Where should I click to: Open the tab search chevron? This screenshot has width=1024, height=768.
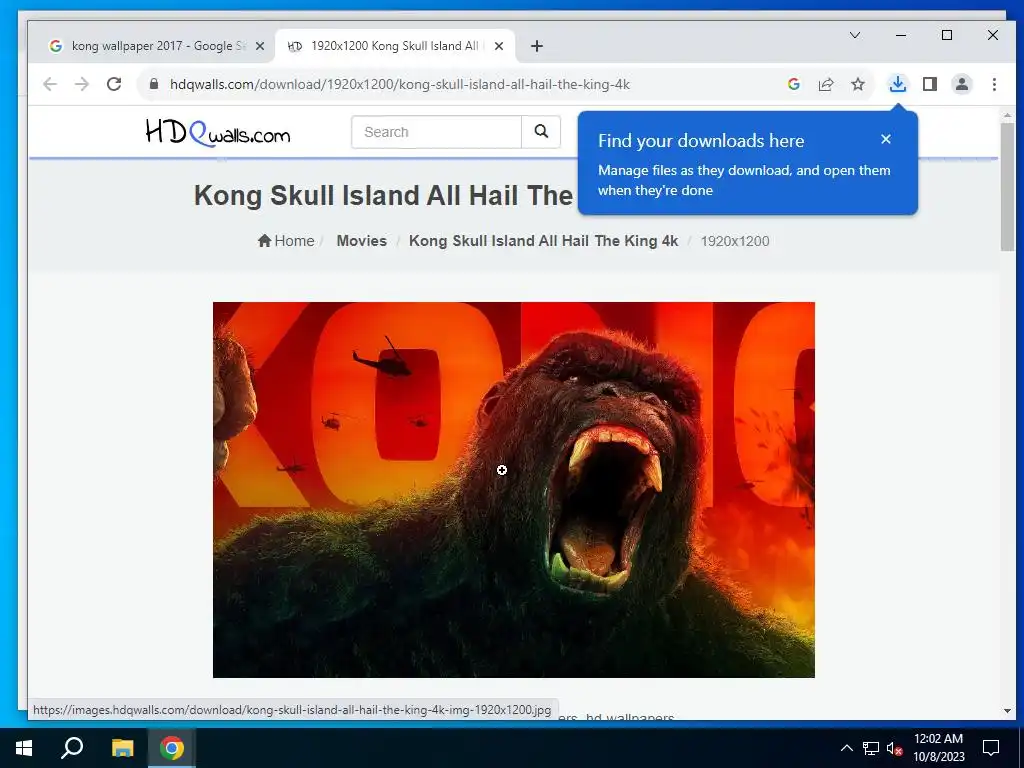(x=855, y=35)
